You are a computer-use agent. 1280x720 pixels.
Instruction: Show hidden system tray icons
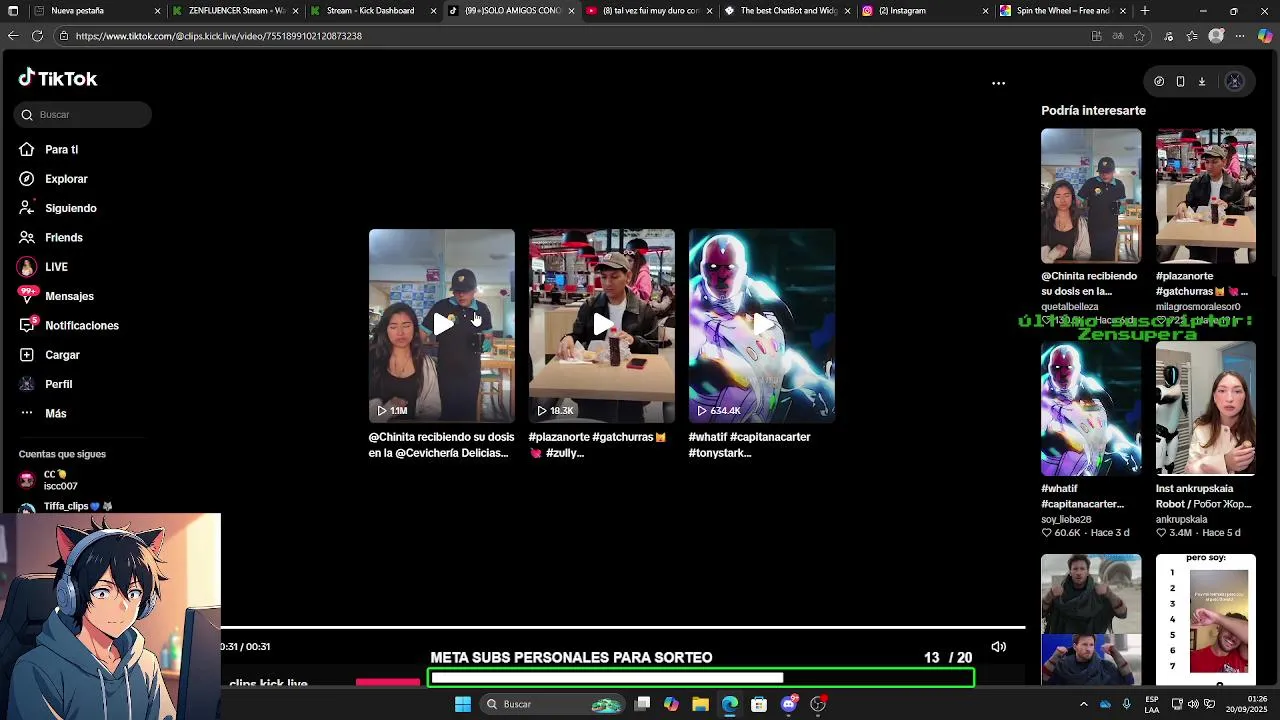pos(1083,704)
